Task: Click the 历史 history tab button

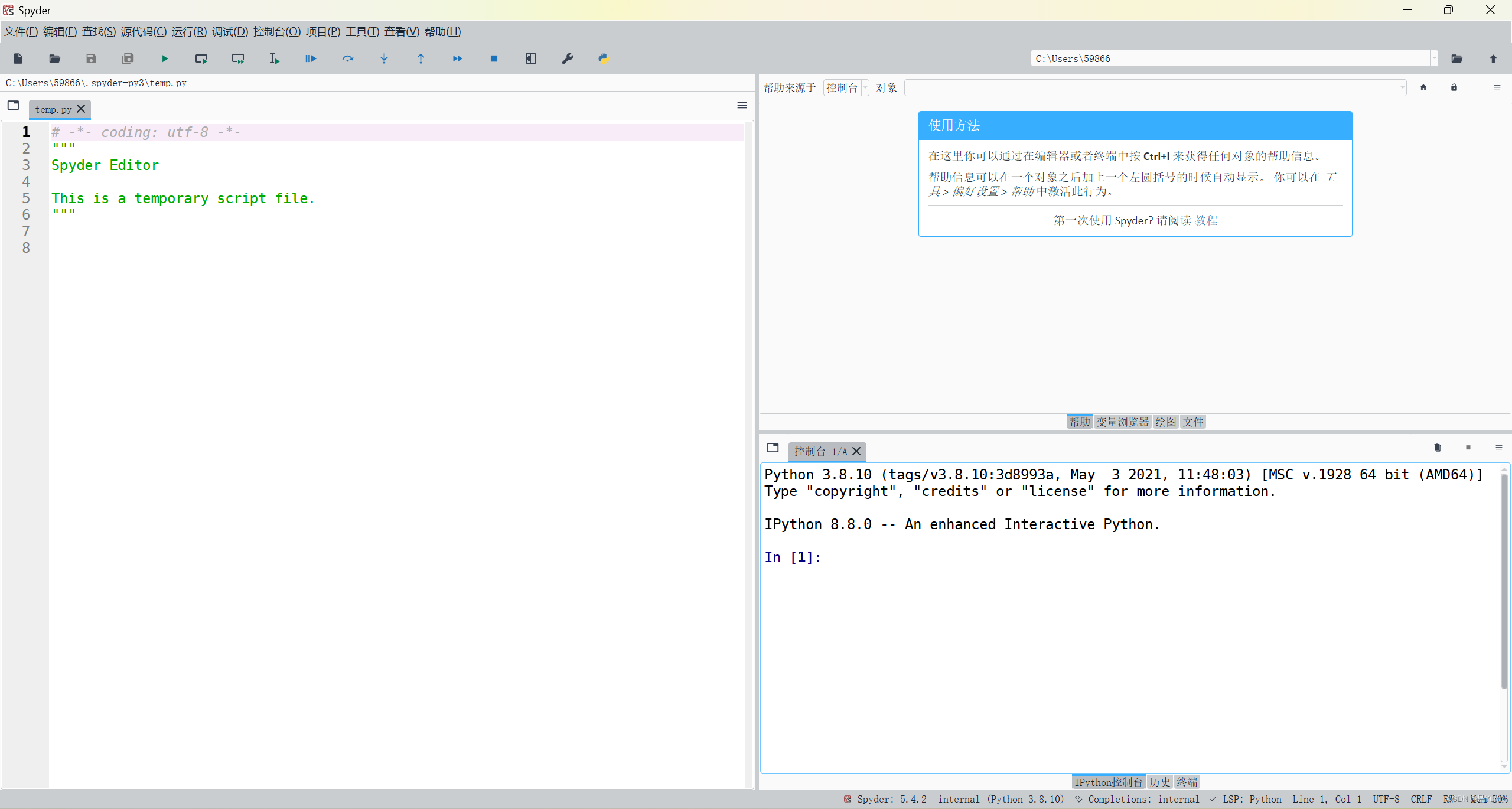Action: coord(1159,782)
